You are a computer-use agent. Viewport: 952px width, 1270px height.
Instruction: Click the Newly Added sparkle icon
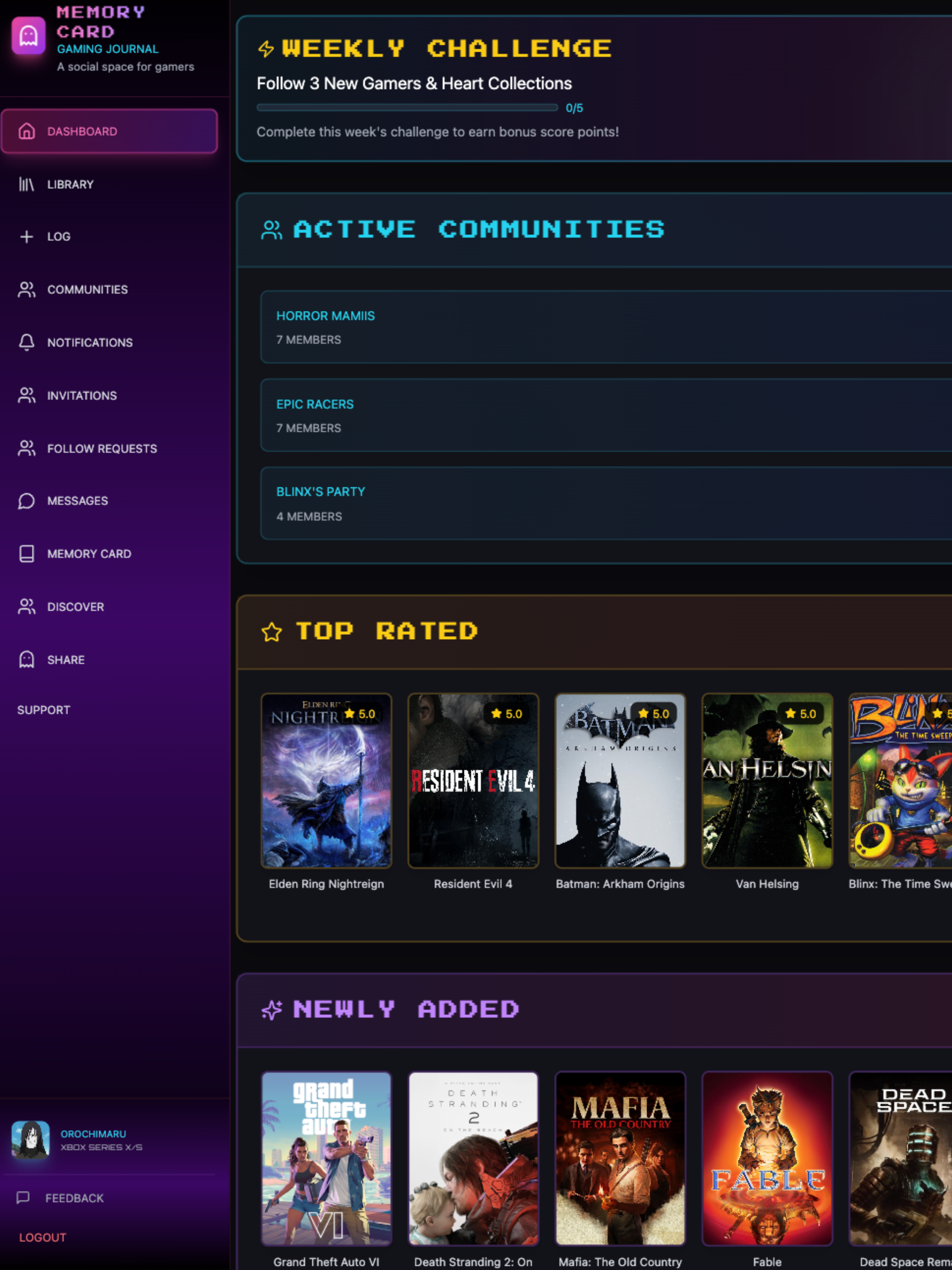271,1010
